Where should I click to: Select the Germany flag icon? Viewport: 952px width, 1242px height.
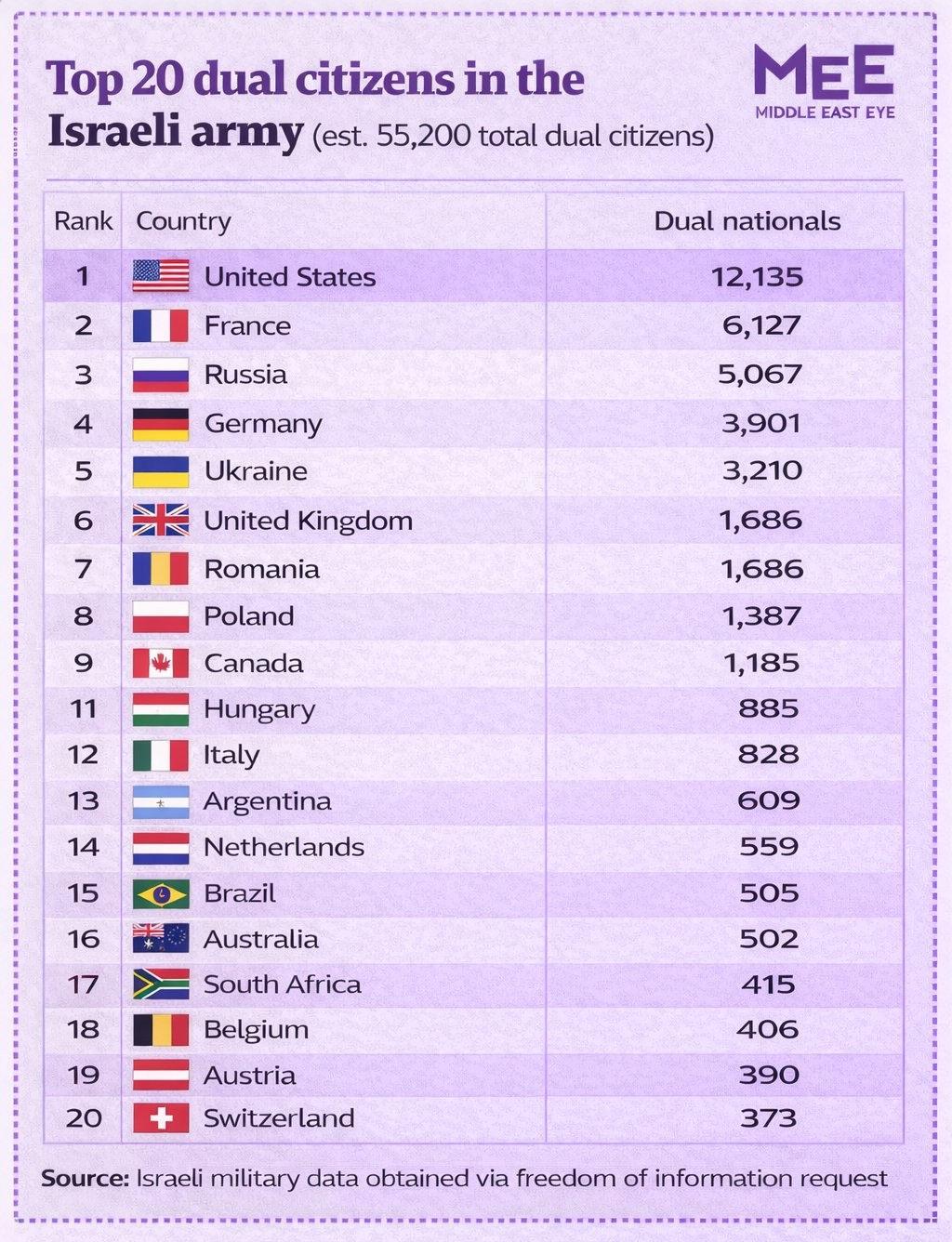161,424
